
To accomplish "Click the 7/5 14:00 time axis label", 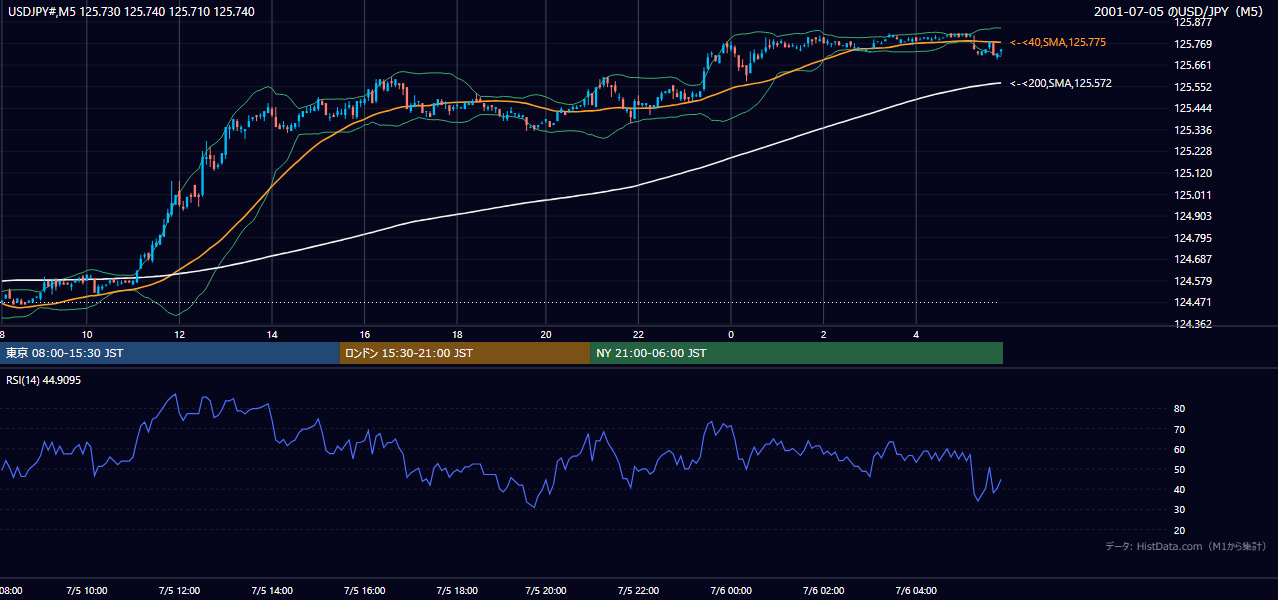I will pyautogui.click(x=271, y=591).
